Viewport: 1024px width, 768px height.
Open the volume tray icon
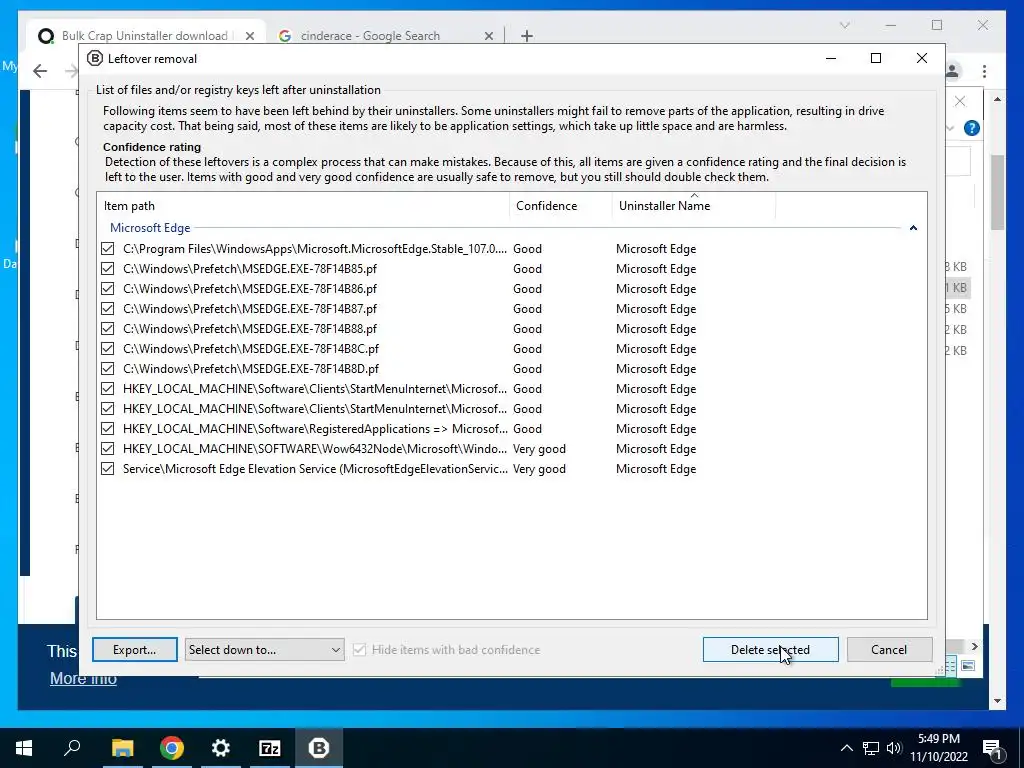coord(894,748)
